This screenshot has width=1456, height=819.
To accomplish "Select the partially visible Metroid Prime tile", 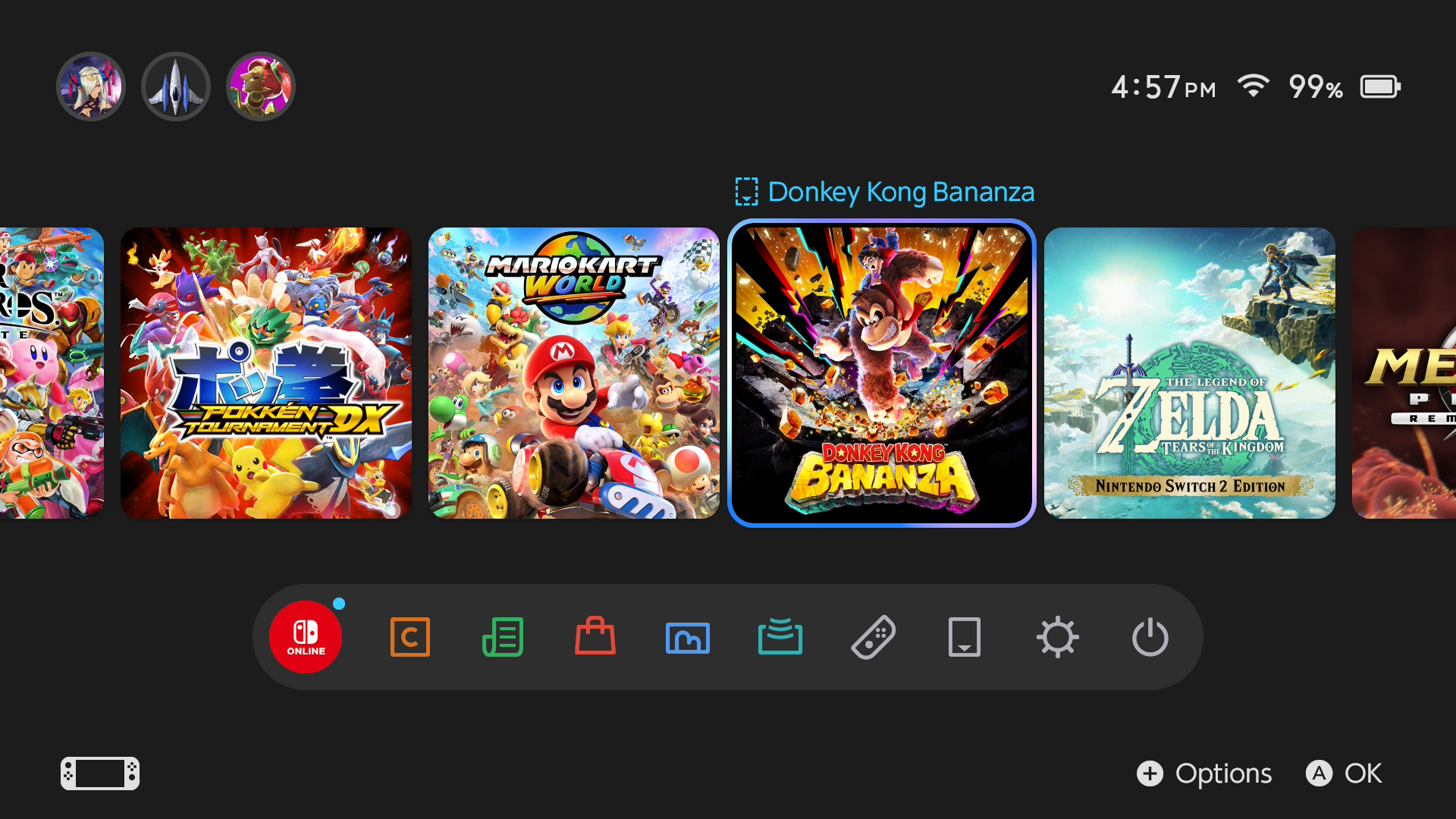I will (x=1404, y=373).
